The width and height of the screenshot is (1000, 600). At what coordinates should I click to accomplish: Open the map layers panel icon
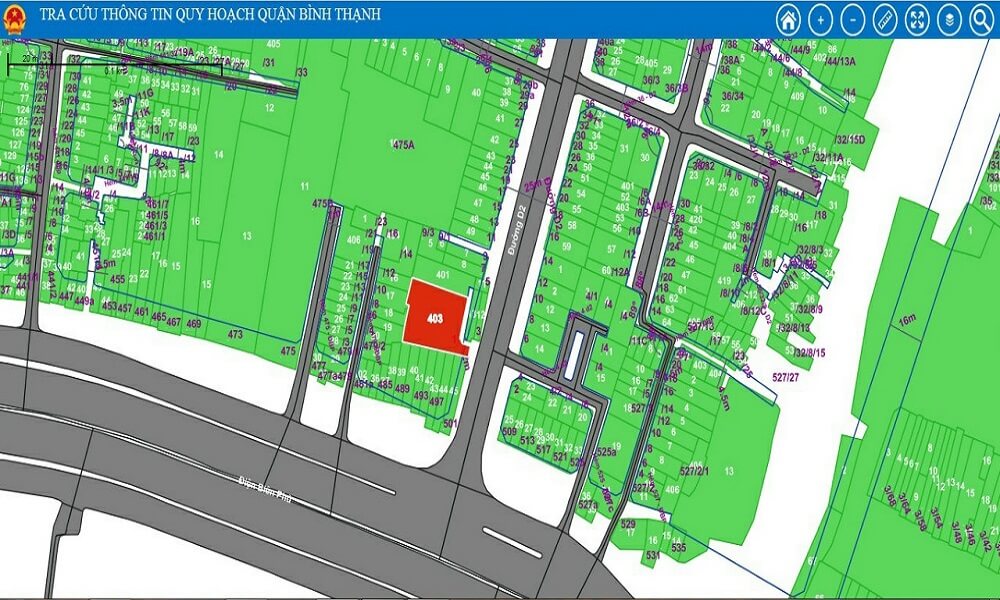pyautogui.click(x=949, y=19)
